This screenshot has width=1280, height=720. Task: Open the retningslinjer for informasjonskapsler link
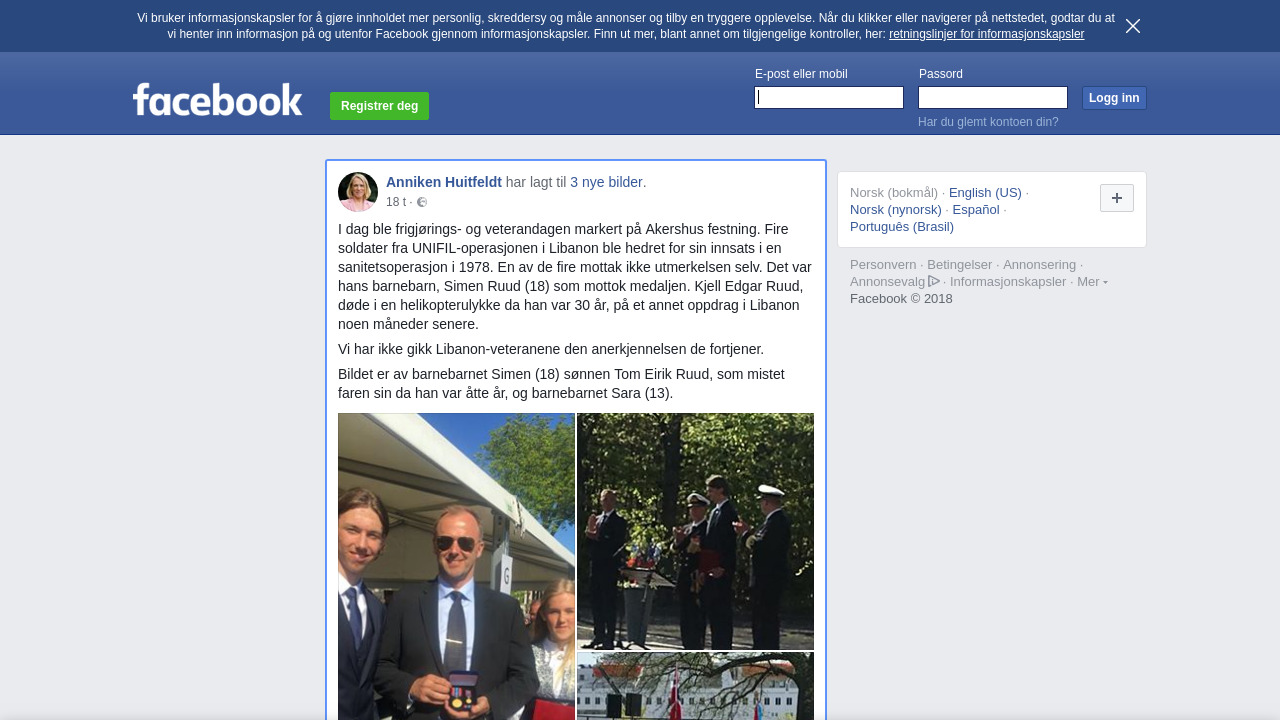[986, 34]
